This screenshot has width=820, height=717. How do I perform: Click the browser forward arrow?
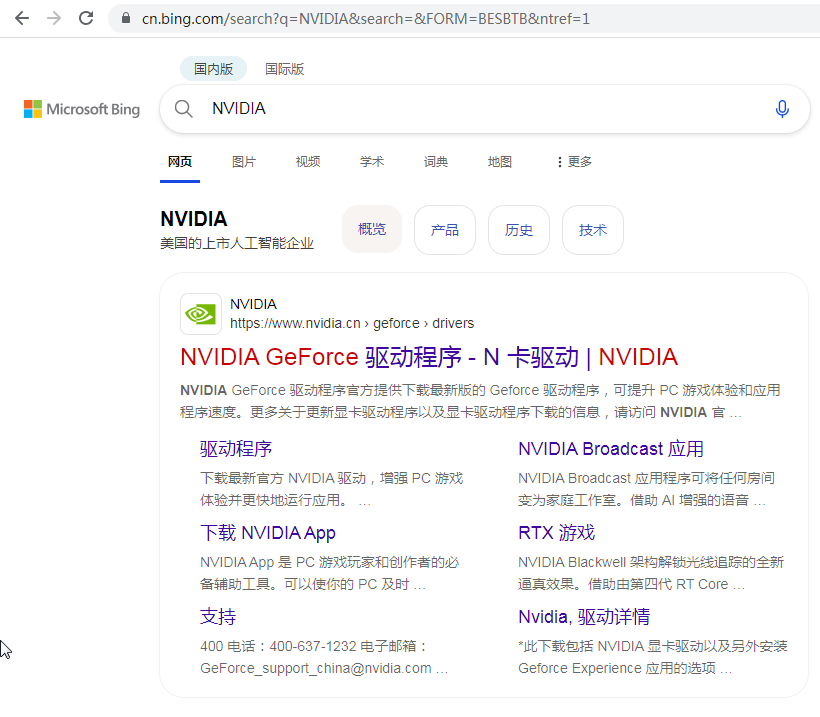[x=54, y=18]
